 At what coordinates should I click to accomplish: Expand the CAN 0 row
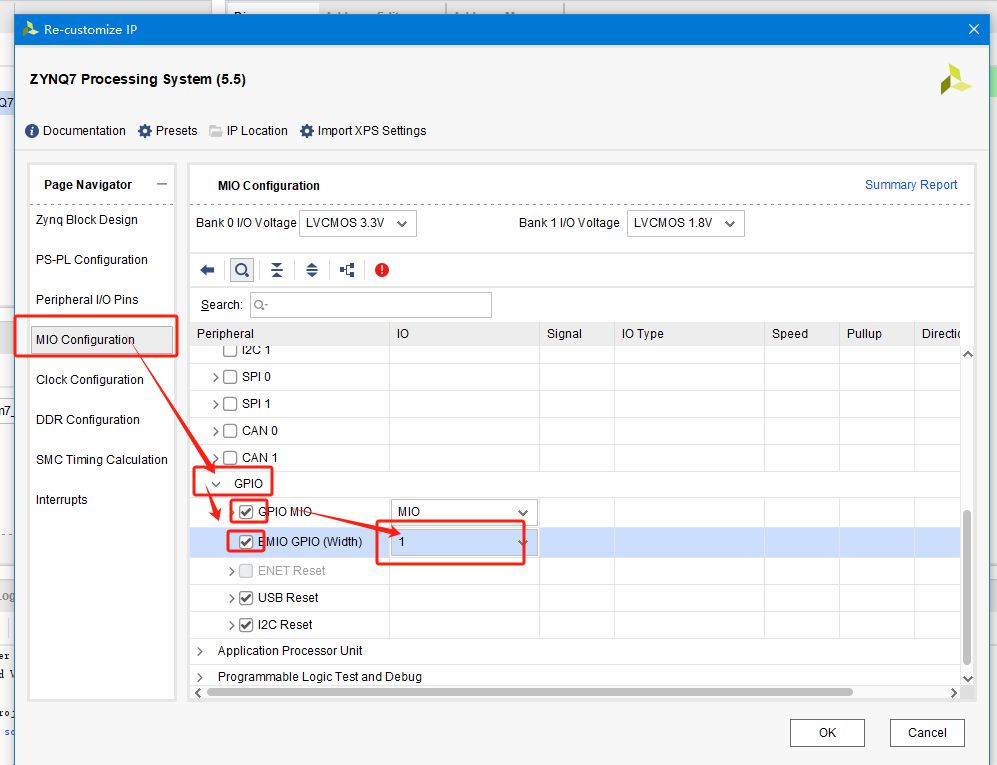[x=216, y=431]
